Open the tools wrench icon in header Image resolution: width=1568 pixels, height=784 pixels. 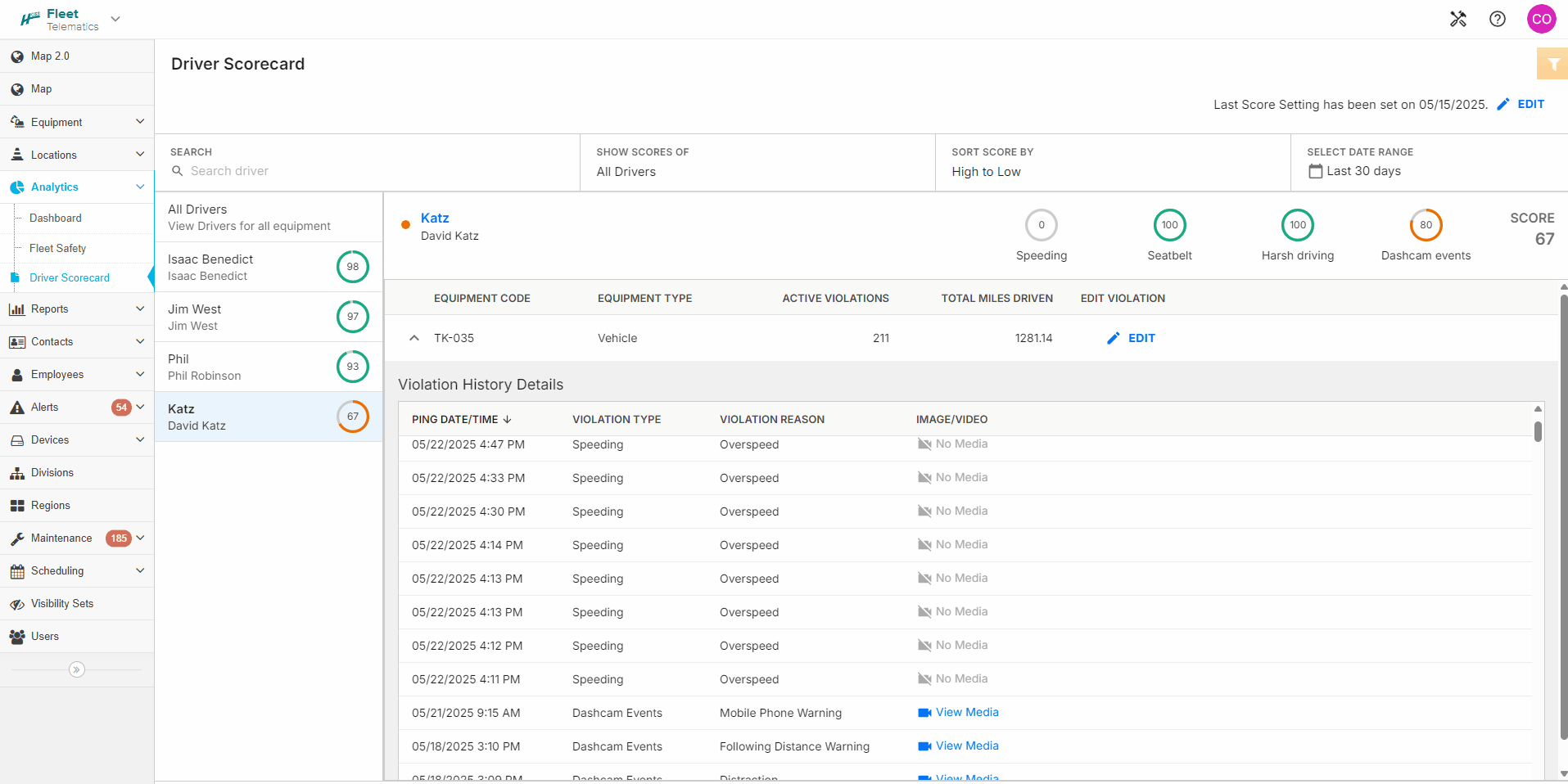[x=1457, y=19]
